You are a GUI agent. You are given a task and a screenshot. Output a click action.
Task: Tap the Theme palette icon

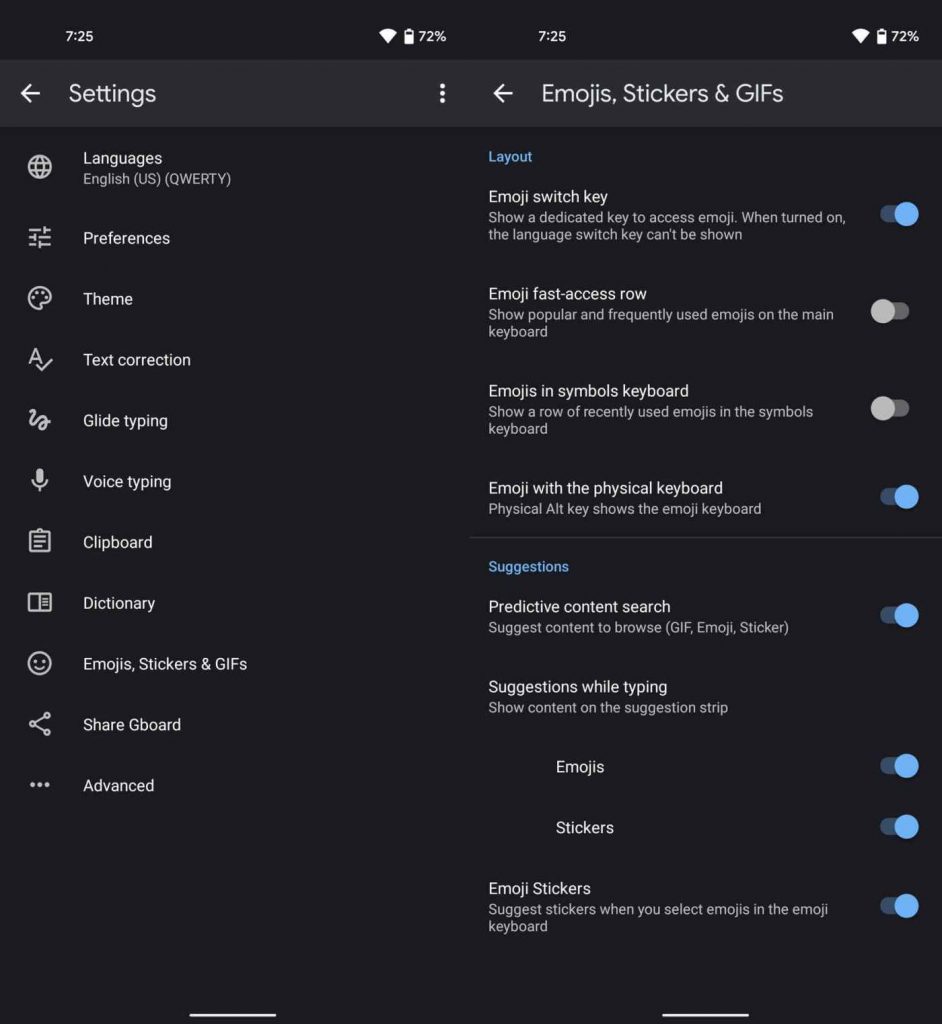[x=40, y=299]
